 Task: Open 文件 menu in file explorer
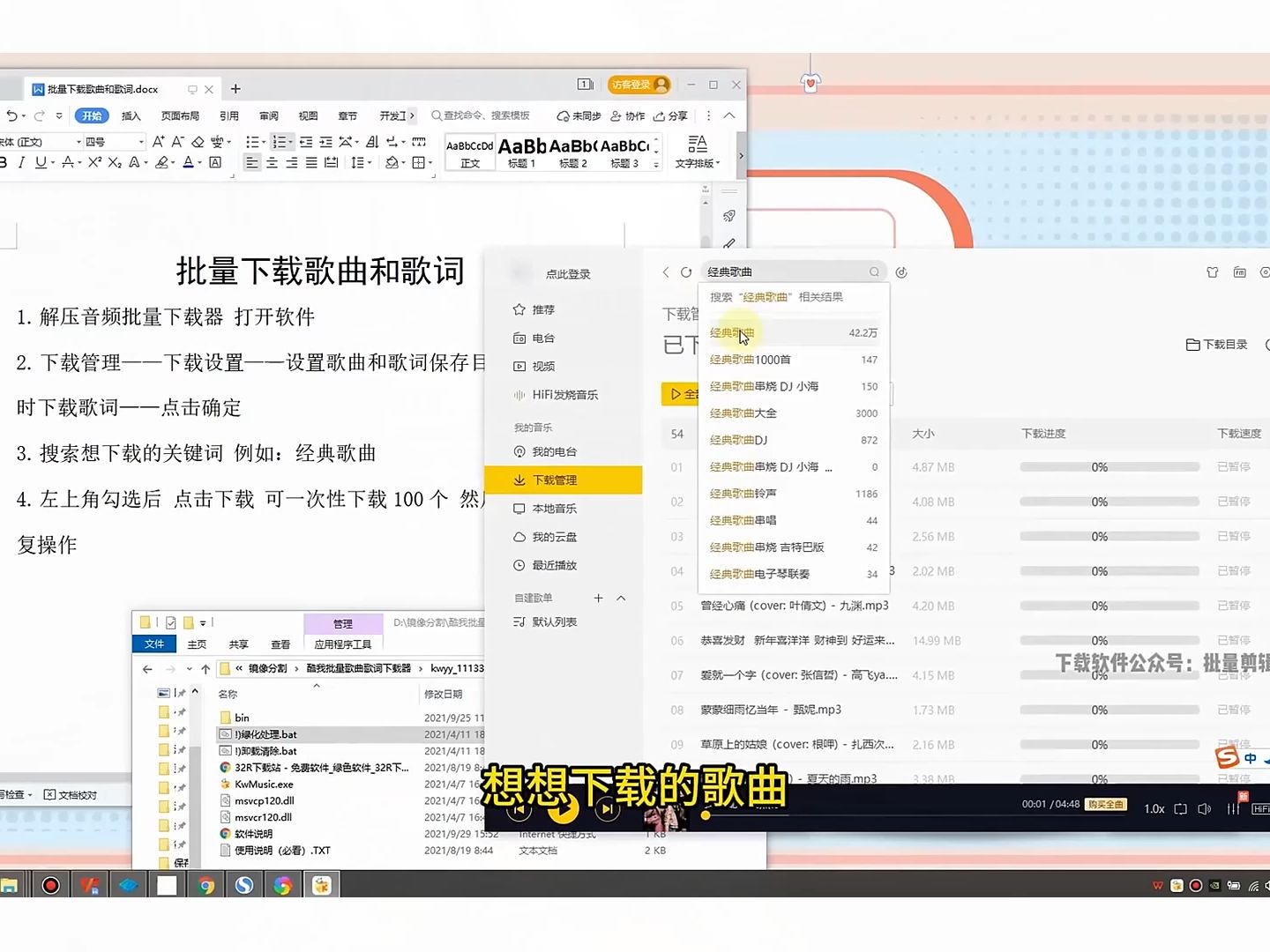point(154,643)
